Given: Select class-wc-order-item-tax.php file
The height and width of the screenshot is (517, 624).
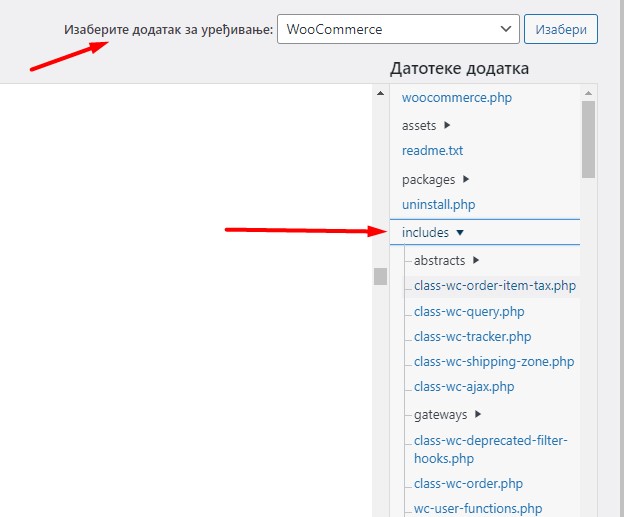Looking at the screenshot, I should click(494, 286).
